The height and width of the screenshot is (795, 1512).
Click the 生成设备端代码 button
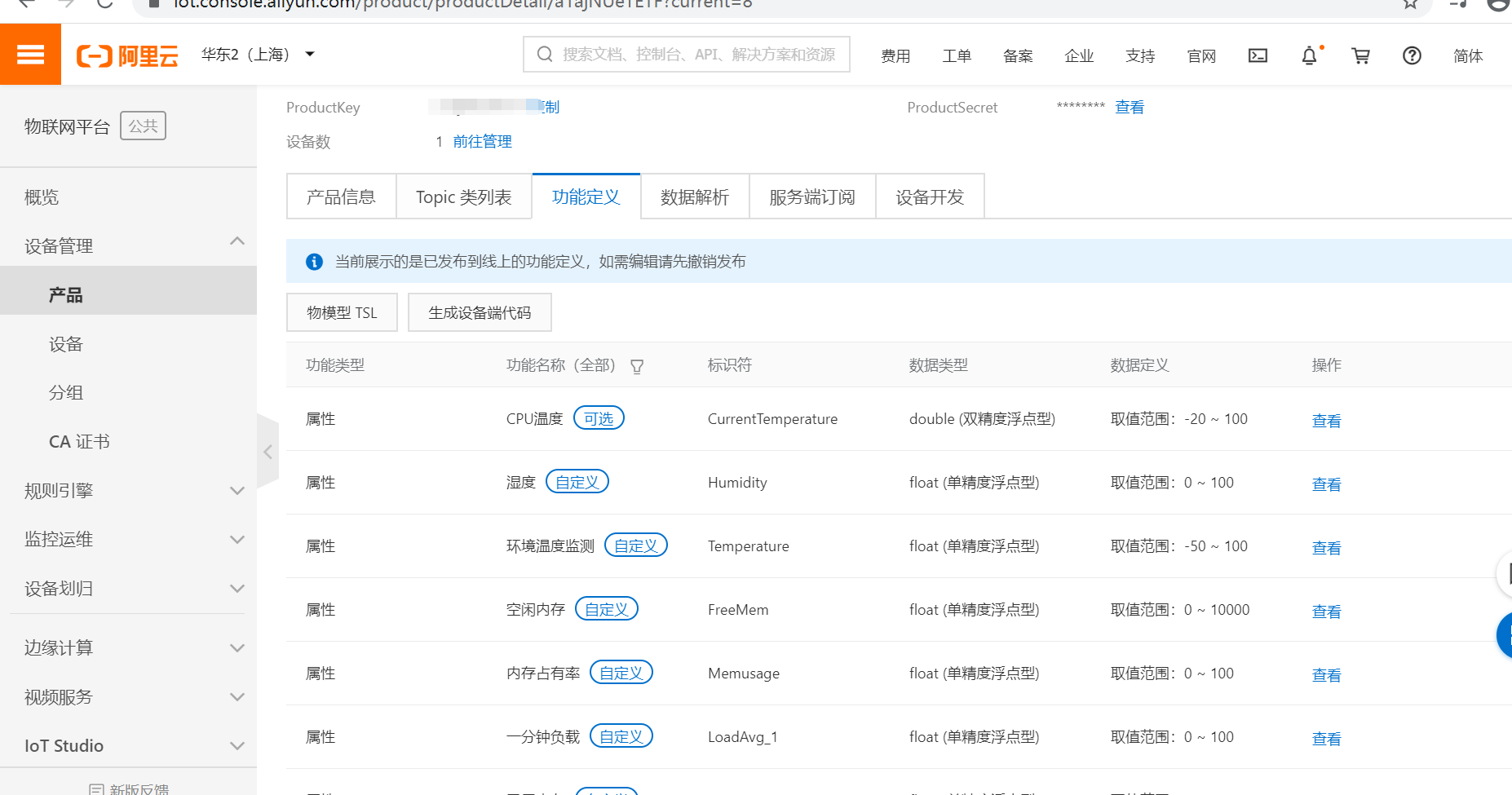point(480,312)
